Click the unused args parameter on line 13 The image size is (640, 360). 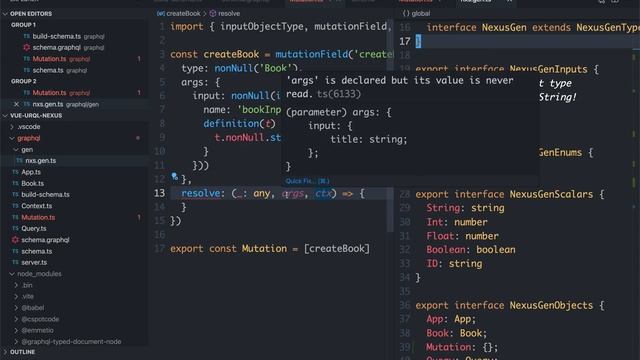pyautogui.click(x=293, y=193)
